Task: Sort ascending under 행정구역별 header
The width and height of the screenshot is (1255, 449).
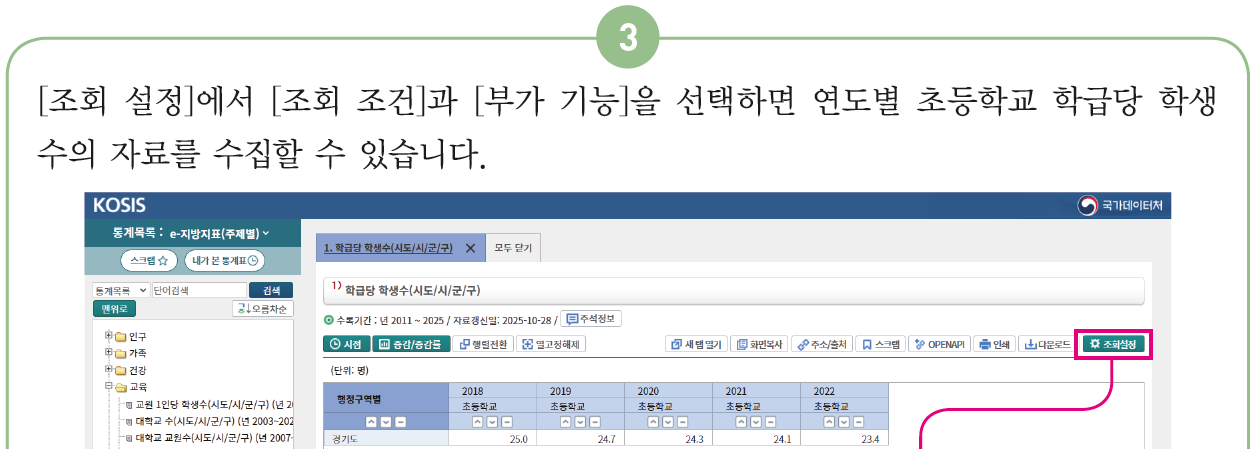Action: pyautogui.click(x=371, y=422)
